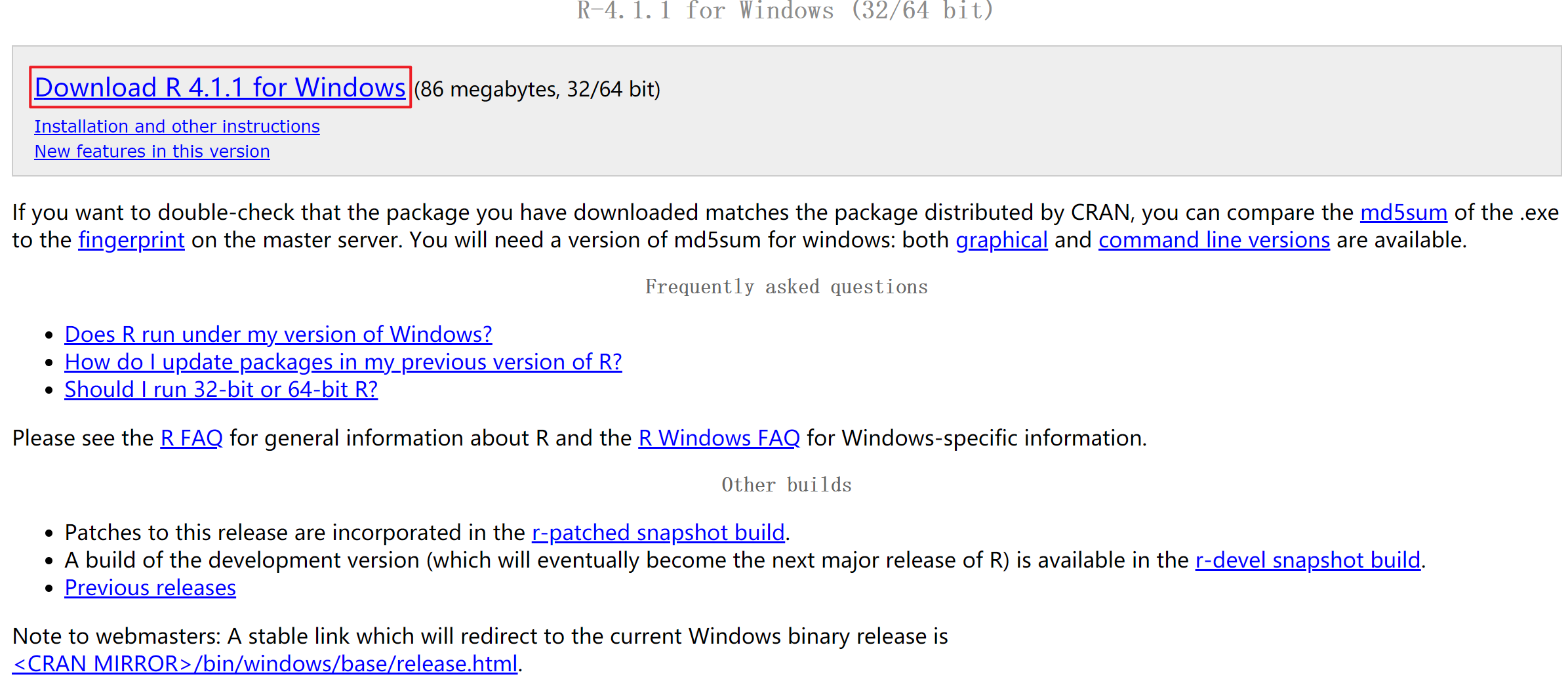The height and width of the screenshot is (687, 1568).
Task: Open Previous releases link
Action: (150, 588)
